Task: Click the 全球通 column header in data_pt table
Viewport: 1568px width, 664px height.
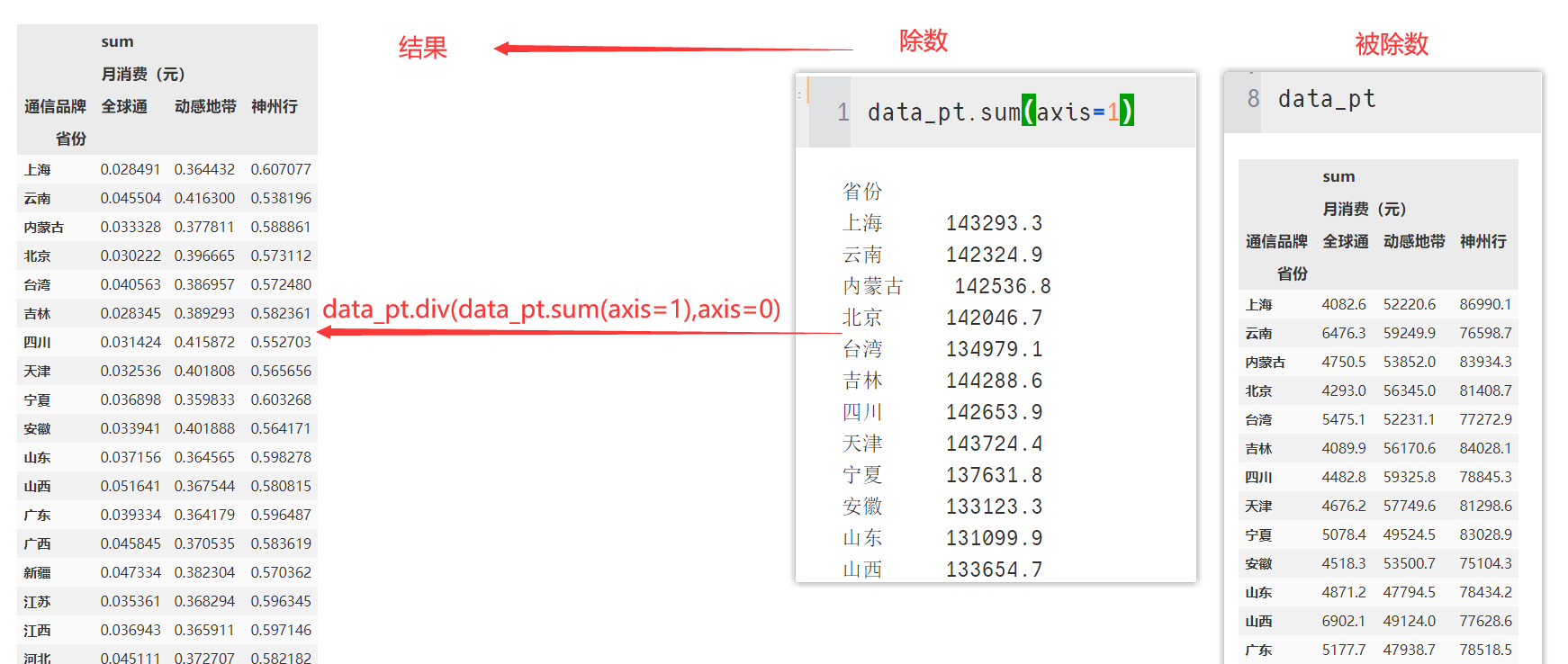Action: (x=1346, y=241)
